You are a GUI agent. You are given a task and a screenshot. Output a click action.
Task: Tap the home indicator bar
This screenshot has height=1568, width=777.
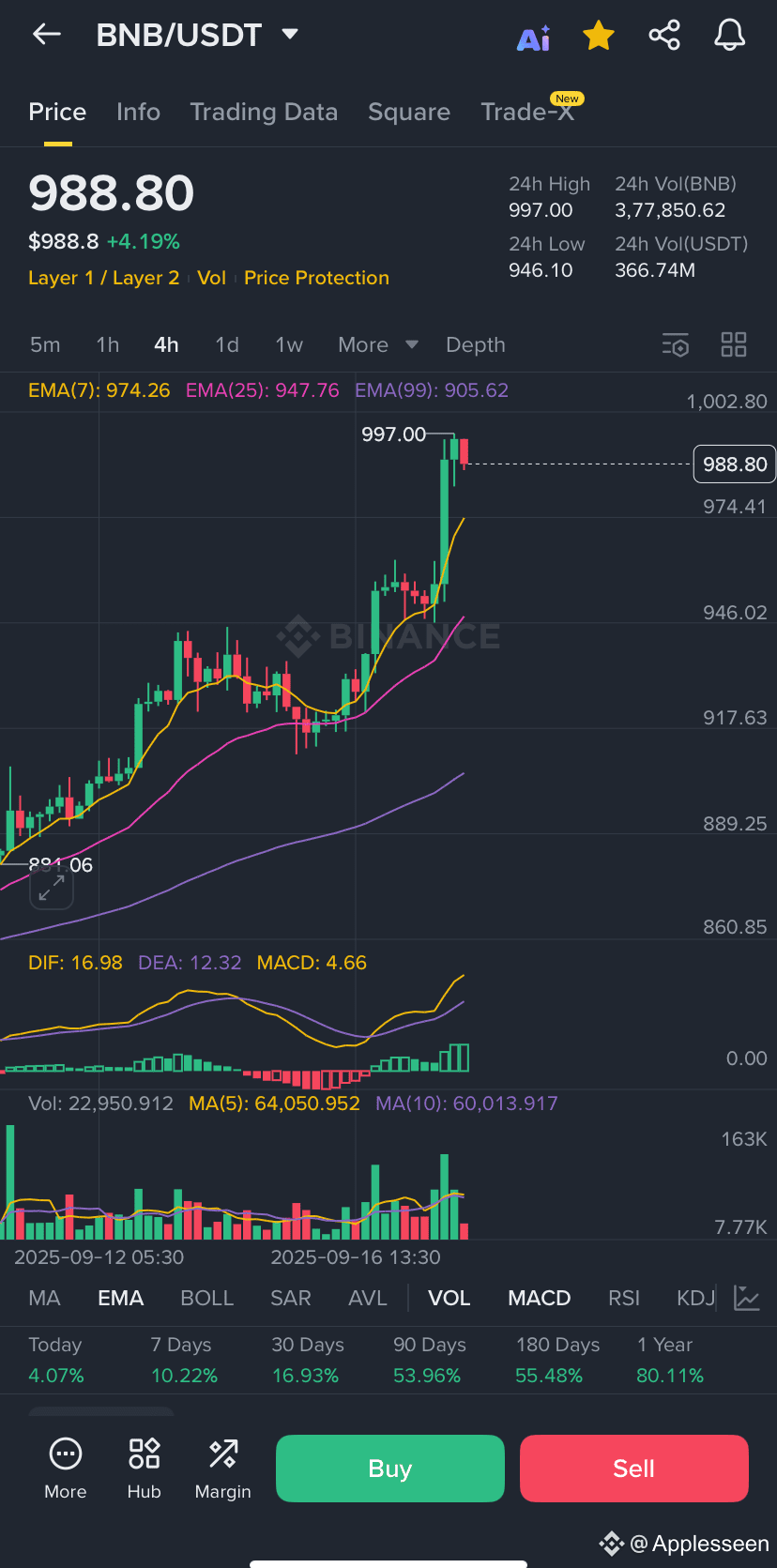coord(388,1562)
